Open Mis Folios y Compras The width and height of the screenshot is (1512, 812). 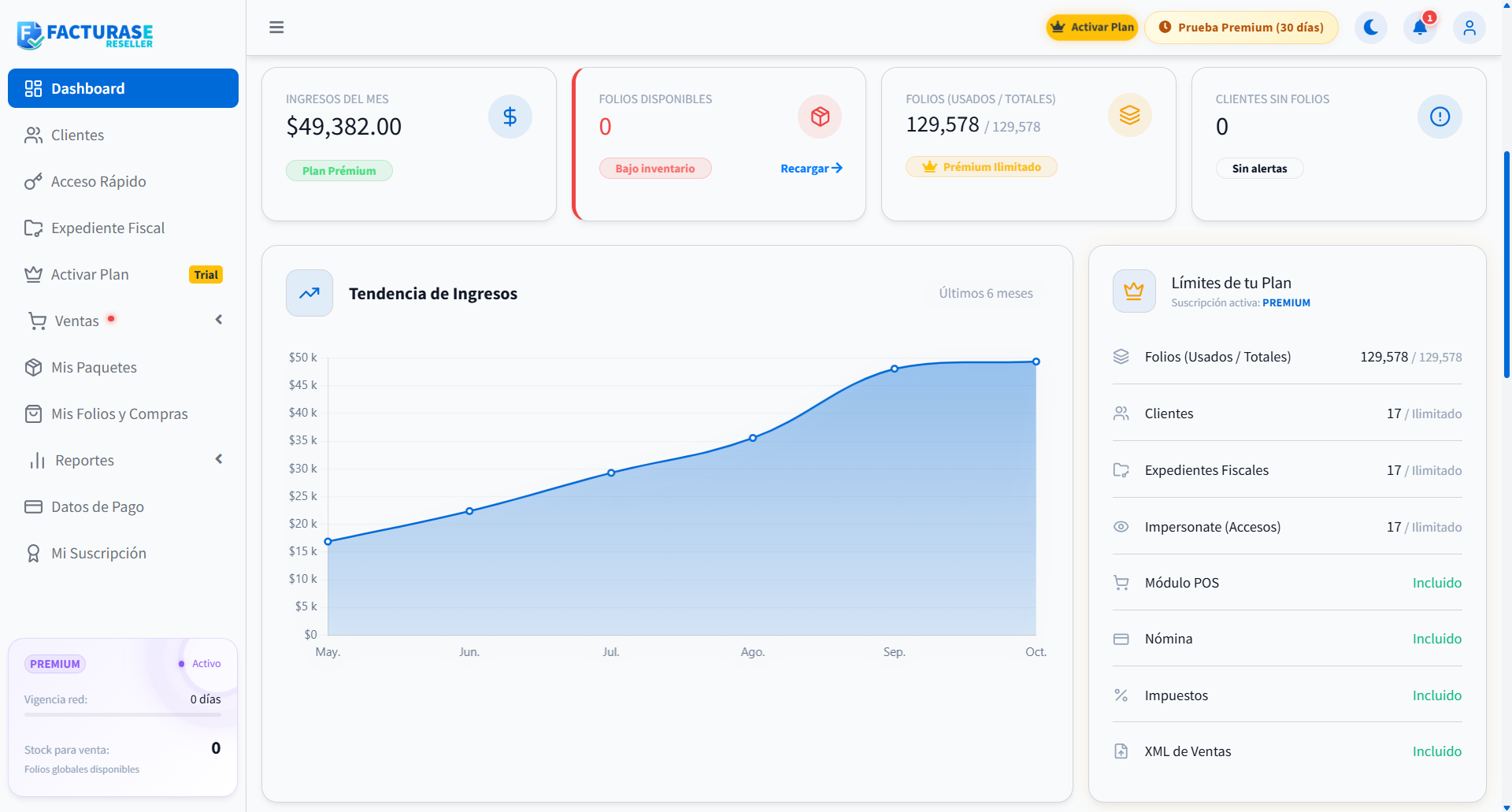(x=123, y=413)
